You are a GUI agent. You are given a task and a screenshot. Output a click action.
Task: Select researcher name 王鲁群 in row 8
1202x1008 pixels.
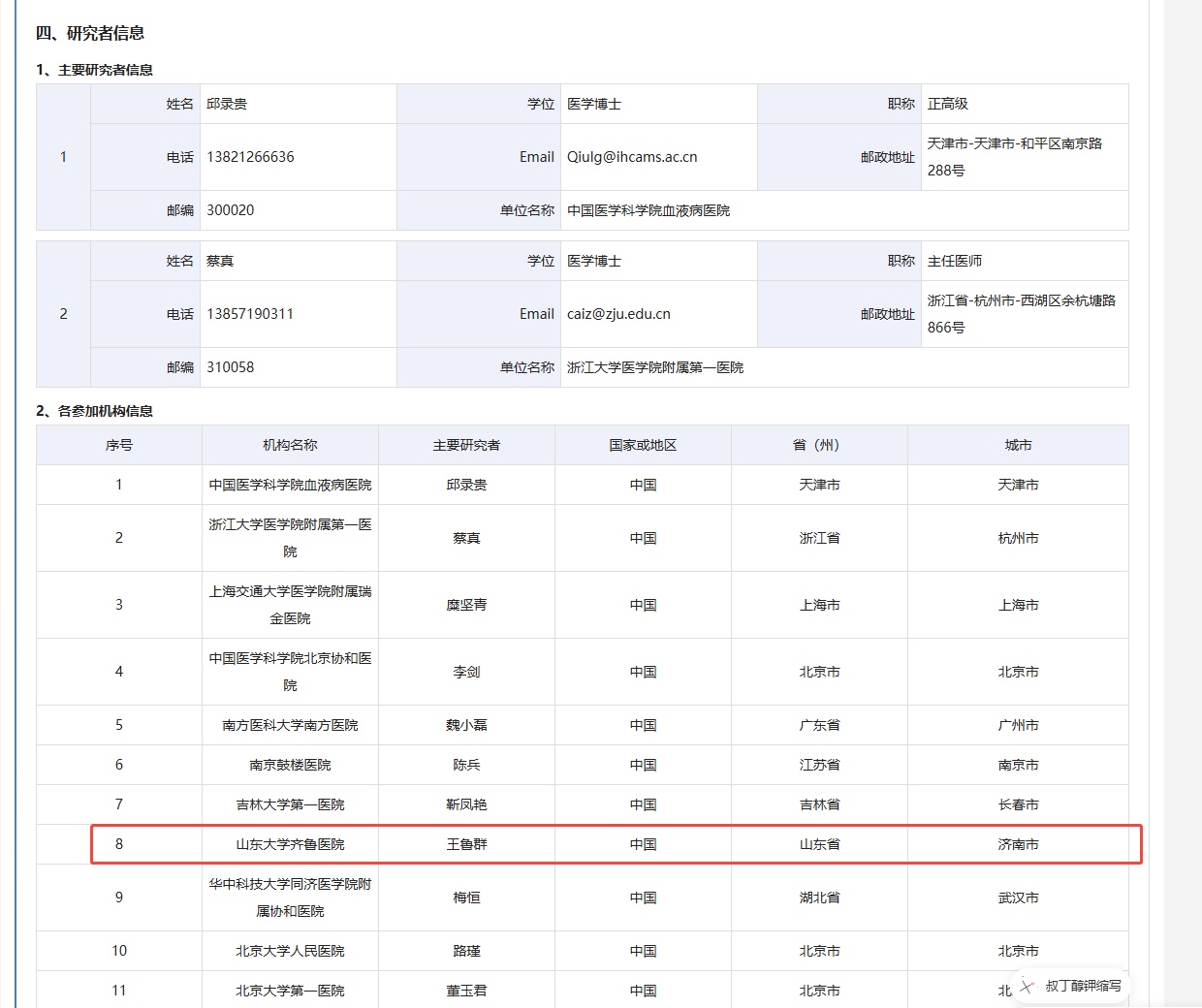click(466, 844)
